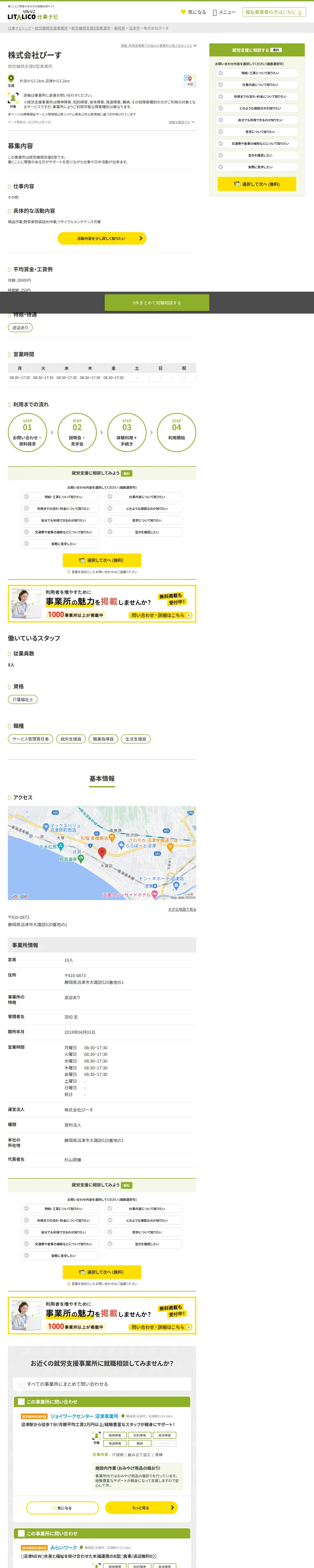Image resolution: width=314 pixels, height=1568 pixels.
Task: Click the heart icon next to 気になる in header
Action: [183, 12]
